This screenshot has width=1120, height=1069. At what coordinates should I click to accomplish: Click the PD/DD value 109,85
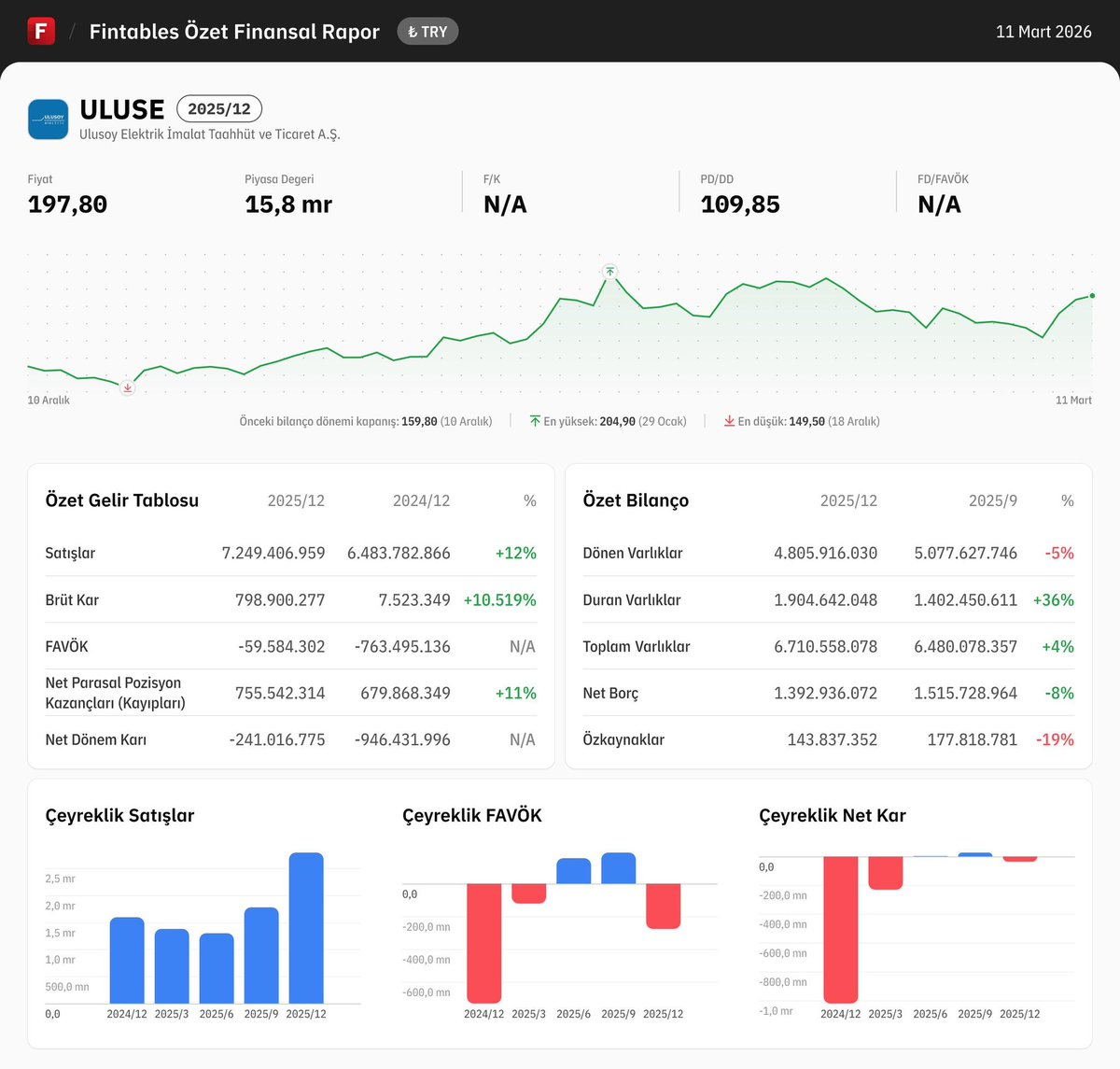coord(740,204)
